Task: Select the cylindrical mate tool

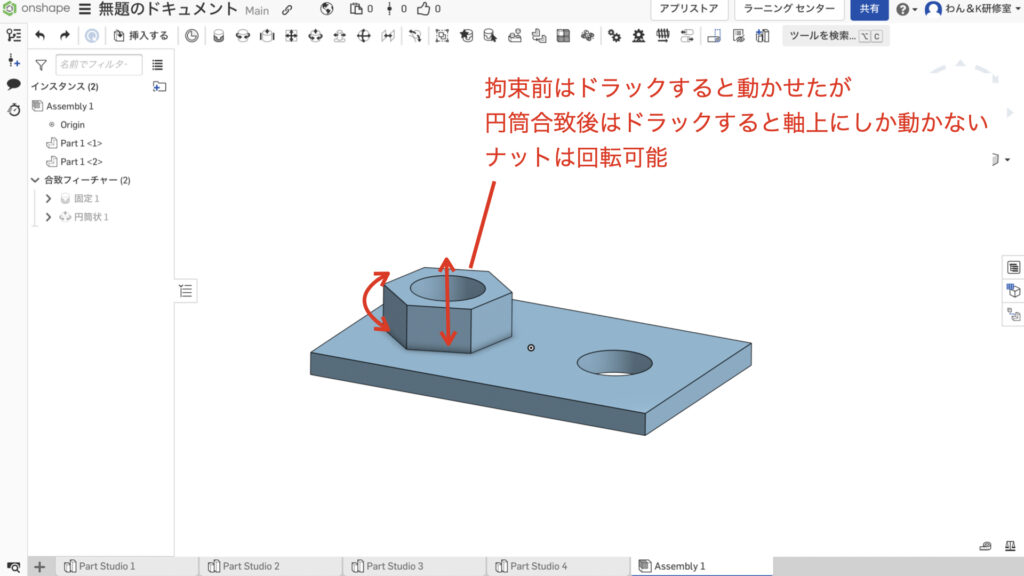Action: tap(315, 36)
